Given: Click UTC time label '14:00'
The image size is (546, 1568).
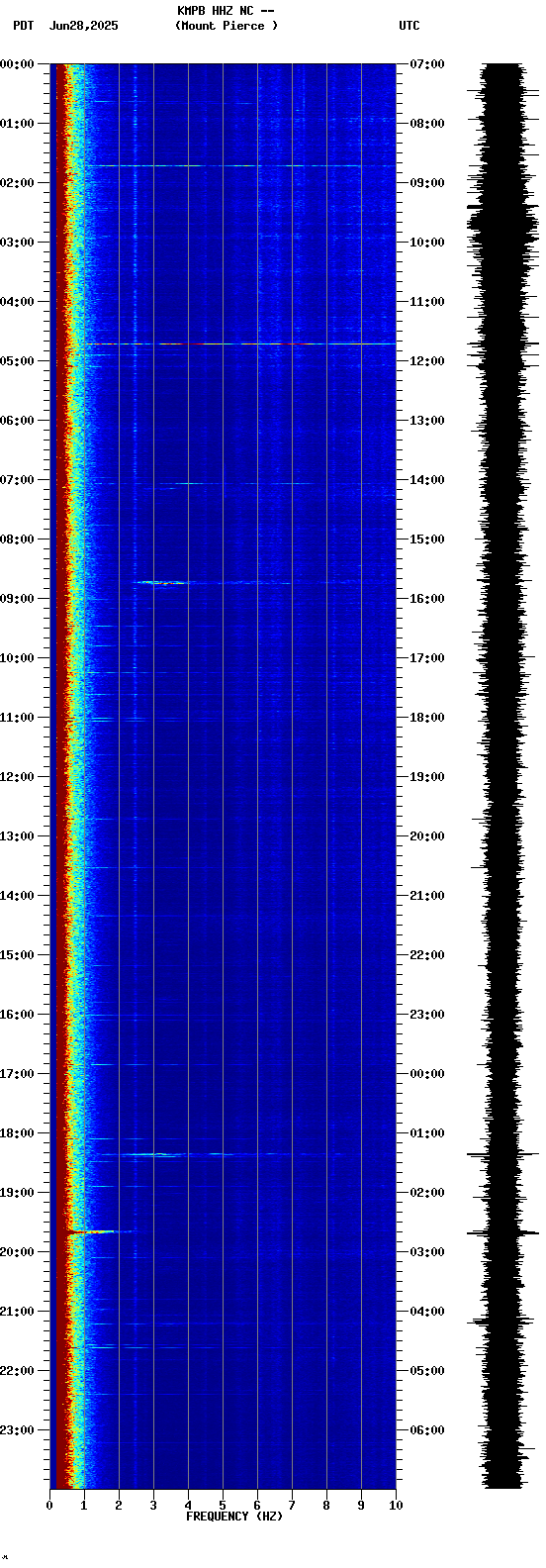Looking at the screenshot, I should coord(427,480).
